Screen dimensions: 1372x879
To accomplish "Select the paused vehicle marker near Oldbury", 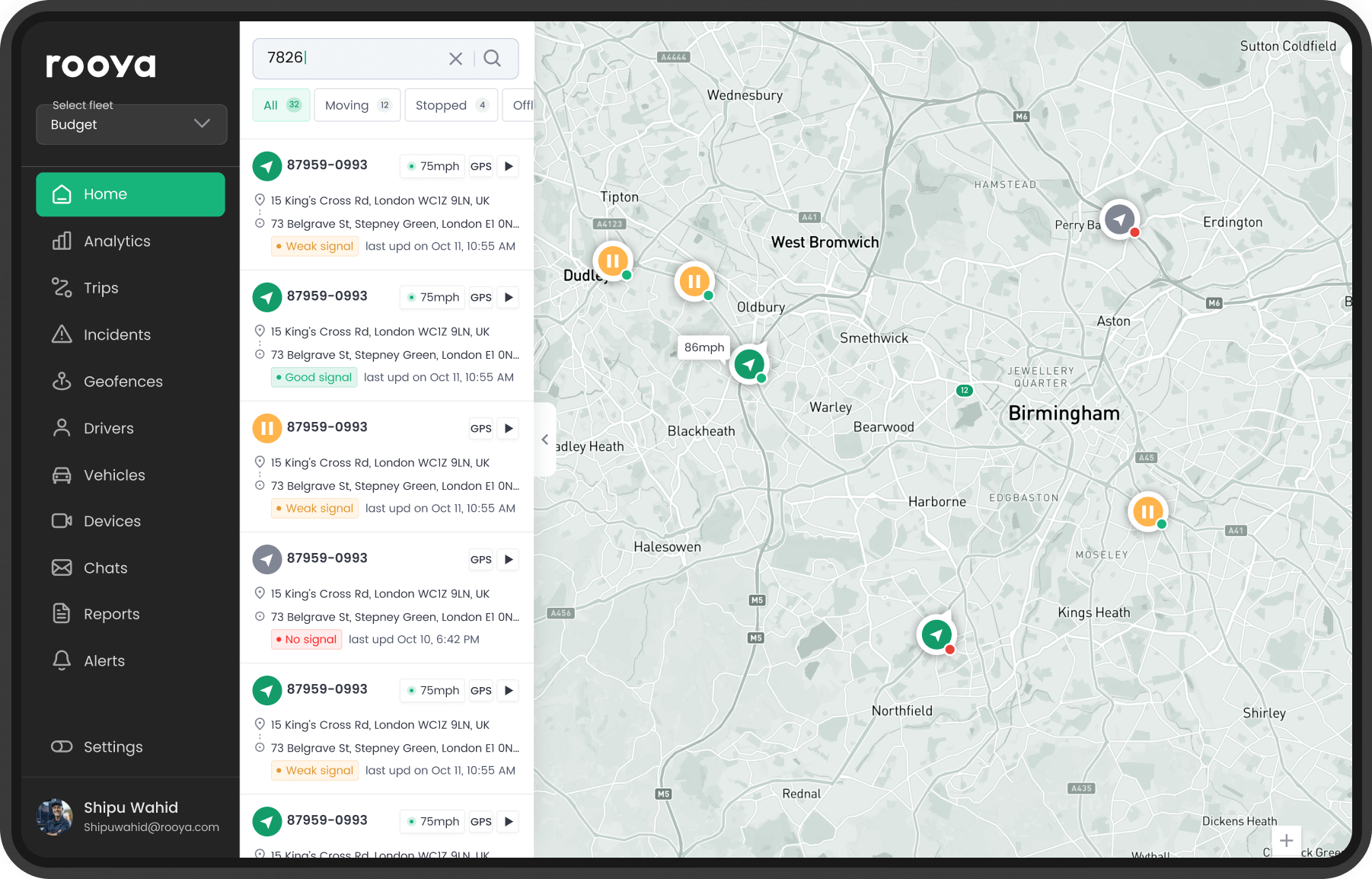I will click(x=694, y=281).
